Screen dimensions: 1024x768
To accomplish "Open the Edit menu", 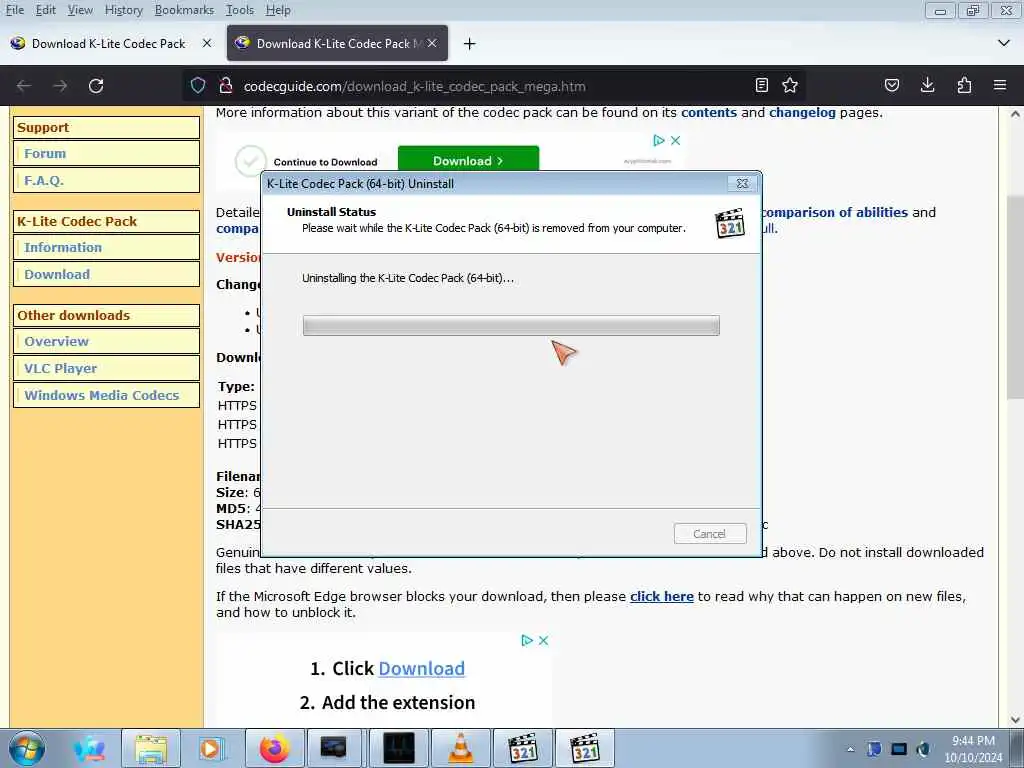I will coord(45,10).
